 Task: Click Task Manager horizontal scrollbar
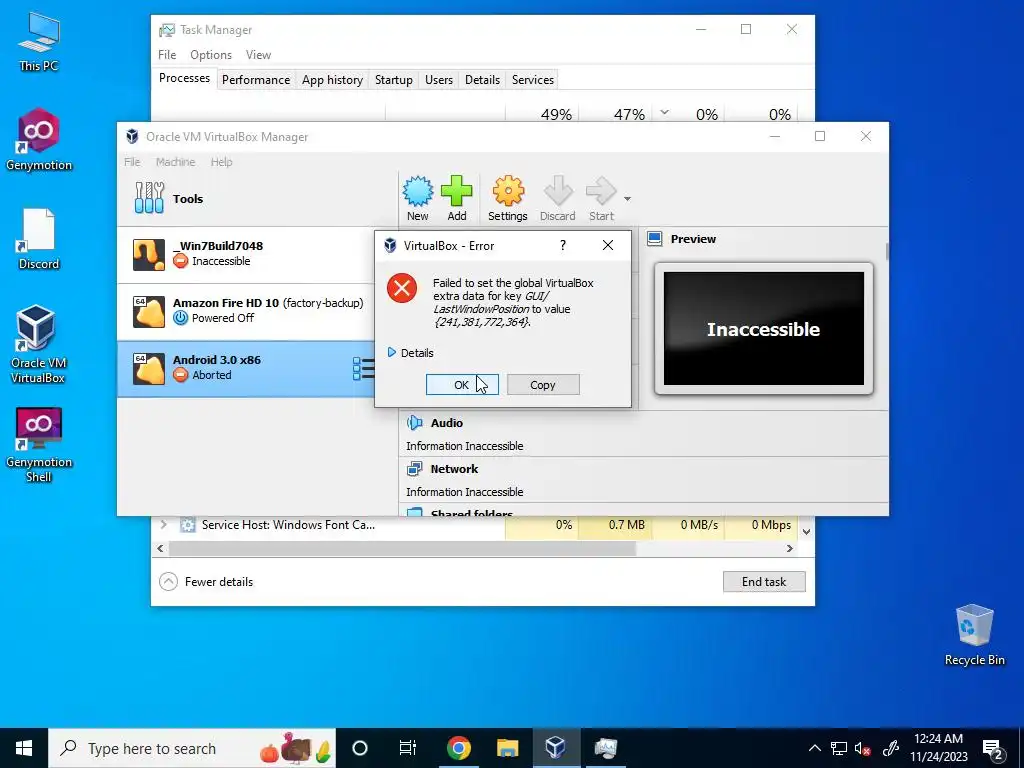coord(402,549)
